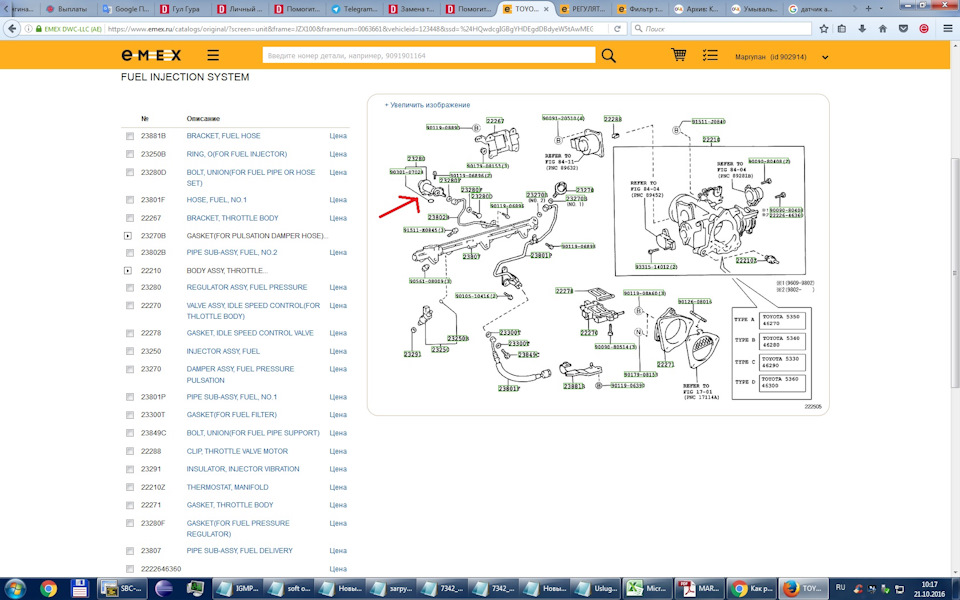The height and width of the screenshot is (600, 960).
Task: Open the hamburger menu next to the Emex logo
Action: [213, 57]
